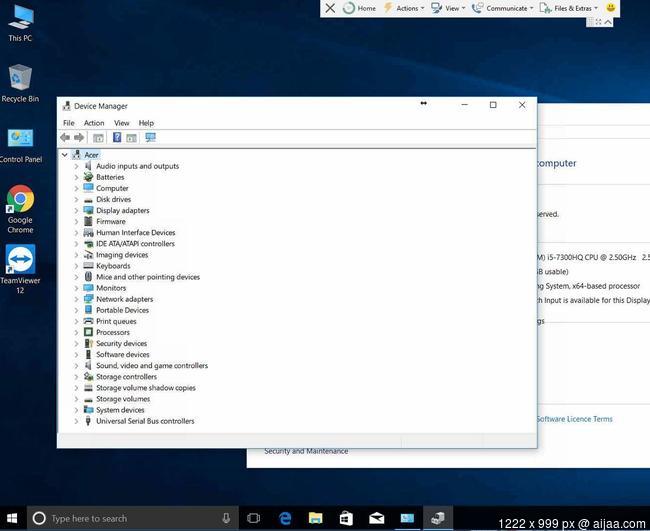
Task: Click the Device Manager taskbar button
Action: [x=437, y=518]
